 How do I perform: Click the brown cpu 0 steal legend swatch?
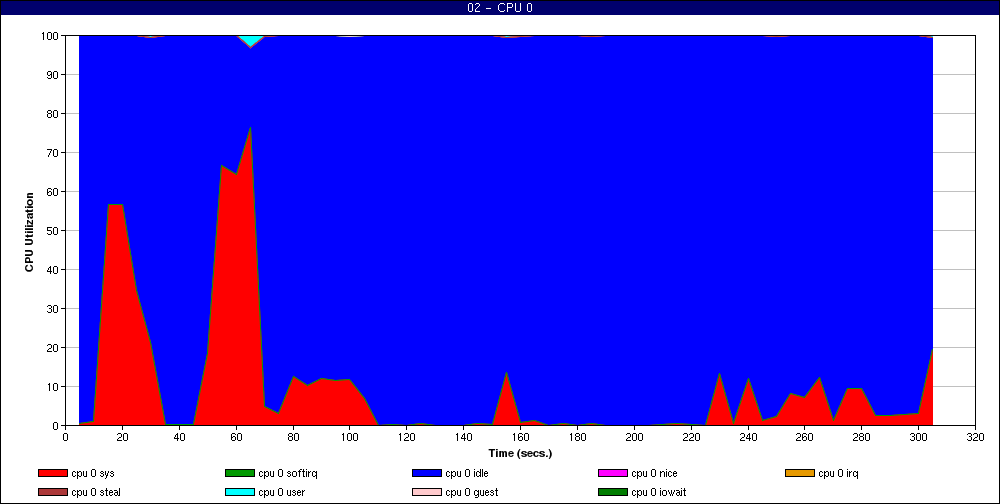pyautogui.click(x=53, y=492)
